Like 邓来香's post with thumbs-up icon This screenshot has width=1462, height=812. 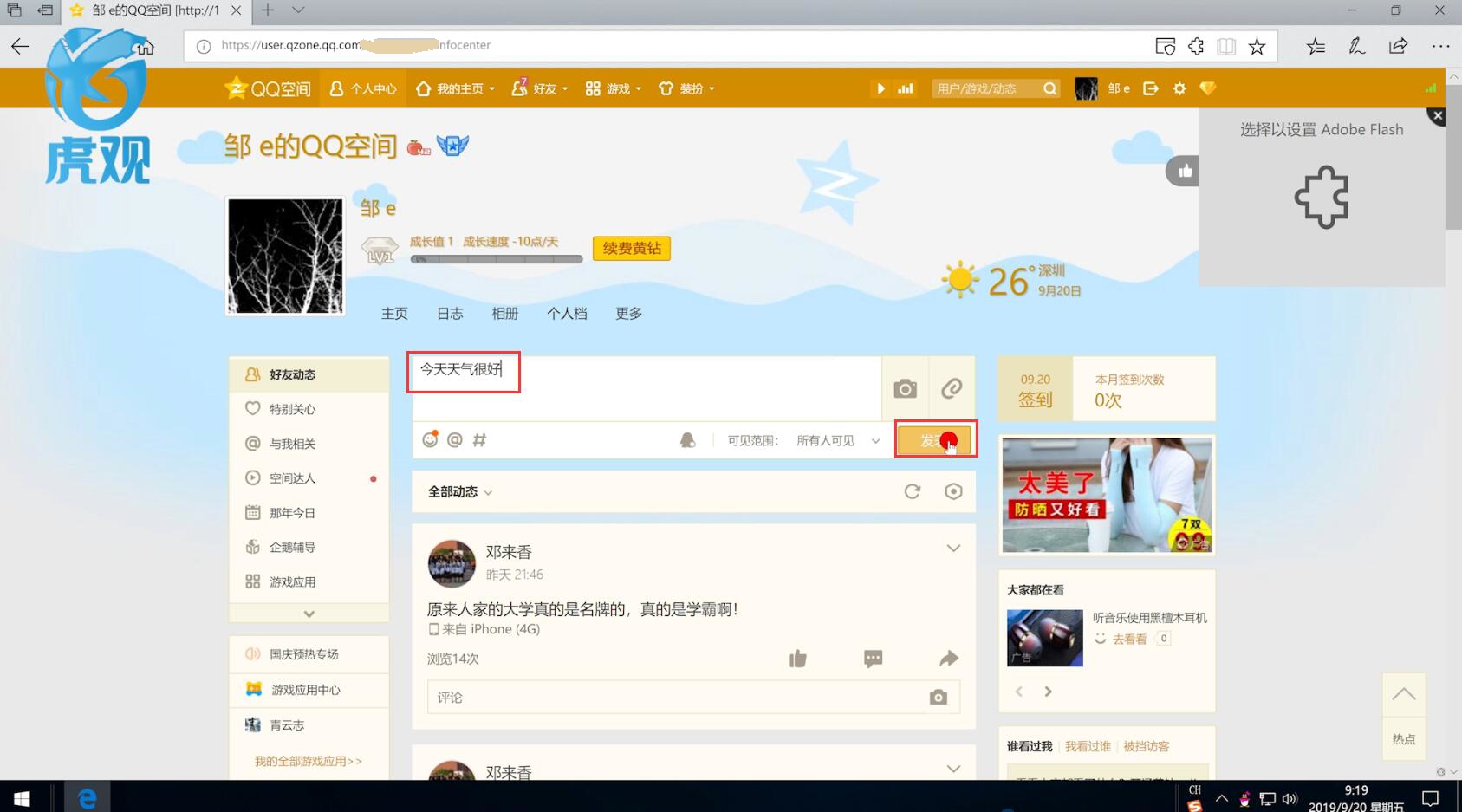click(797, 659)
